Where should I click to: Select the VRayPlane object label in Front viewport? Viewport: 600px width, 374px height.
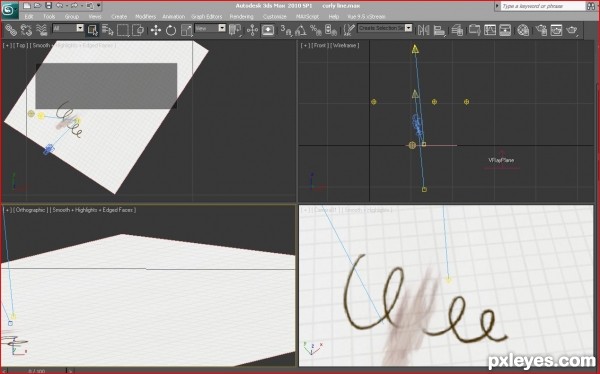(x=501, y=160)
